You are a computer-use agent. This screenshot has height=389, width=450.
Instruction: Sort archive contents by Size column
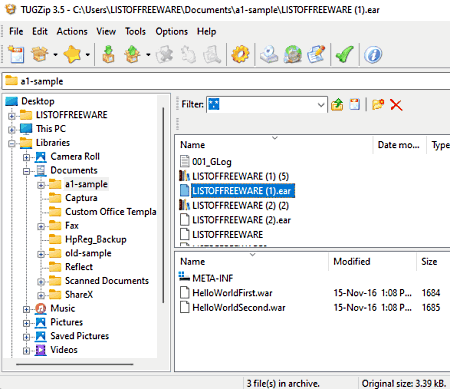[x=433, y=261]
